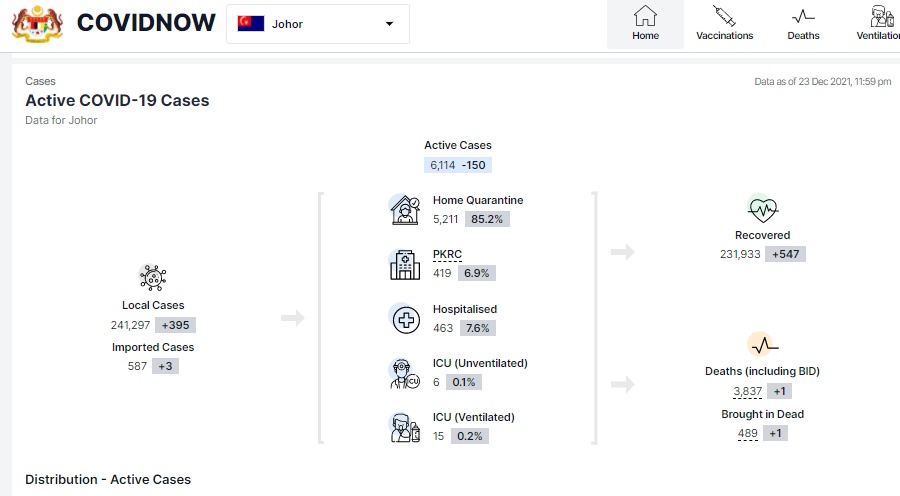
Task: Click the underlined 3,837 deaths figure
Action: pyautogui.click(x=747, y=391)
